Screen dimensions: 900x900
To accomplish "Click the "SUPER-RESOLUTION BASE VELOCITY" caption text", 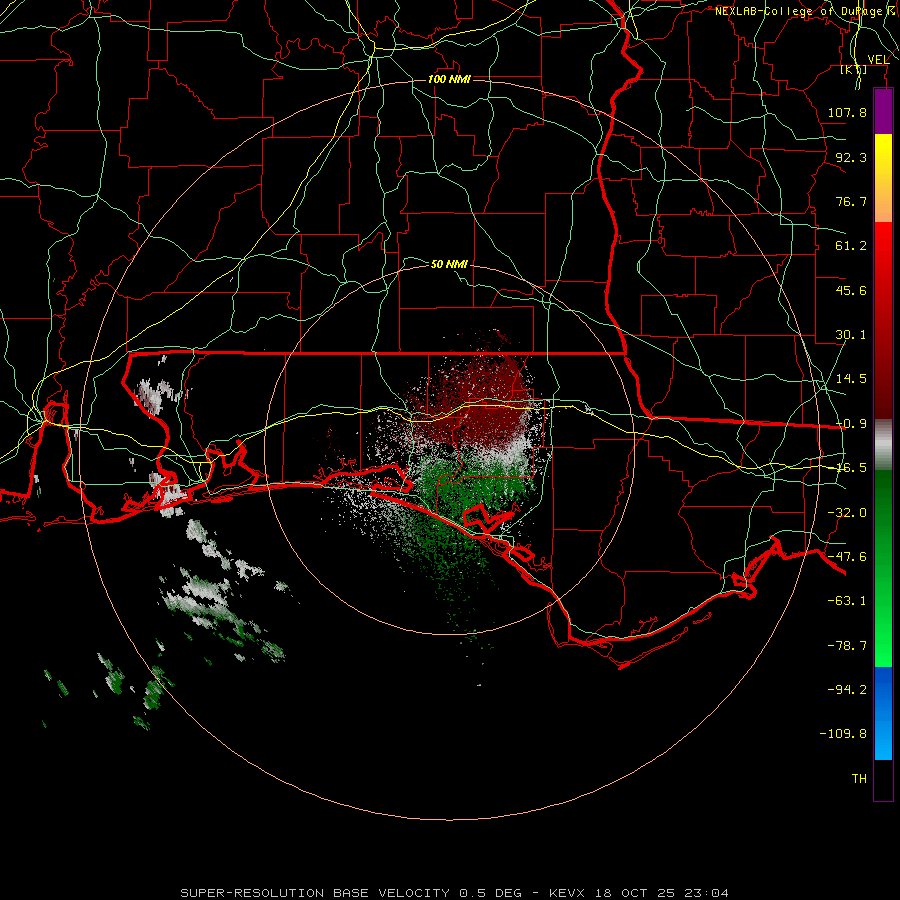I will (x=315, y=893).
